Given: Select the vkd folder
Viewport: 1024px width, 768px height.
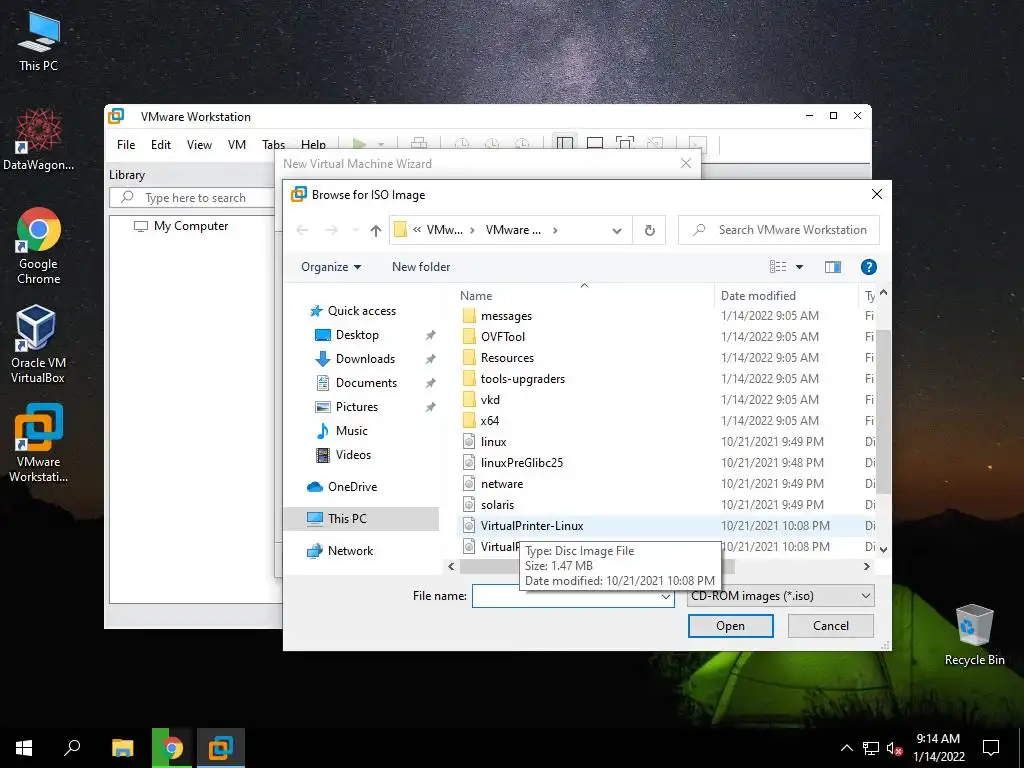Looking at the screenshot, I should point(490,400).
